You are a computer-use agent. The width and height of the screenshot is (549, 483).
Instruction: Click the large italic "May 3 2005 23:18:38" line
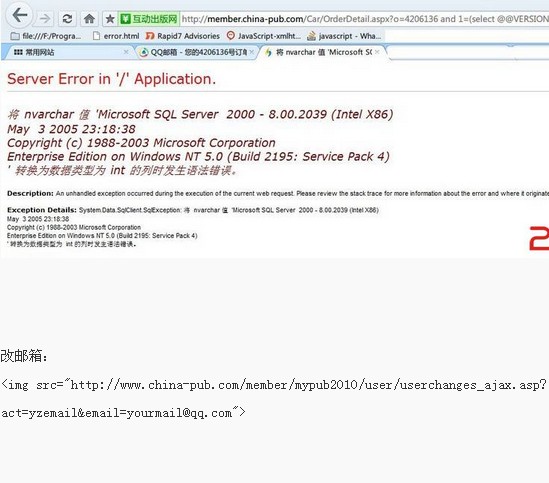[x=71, y=129]
